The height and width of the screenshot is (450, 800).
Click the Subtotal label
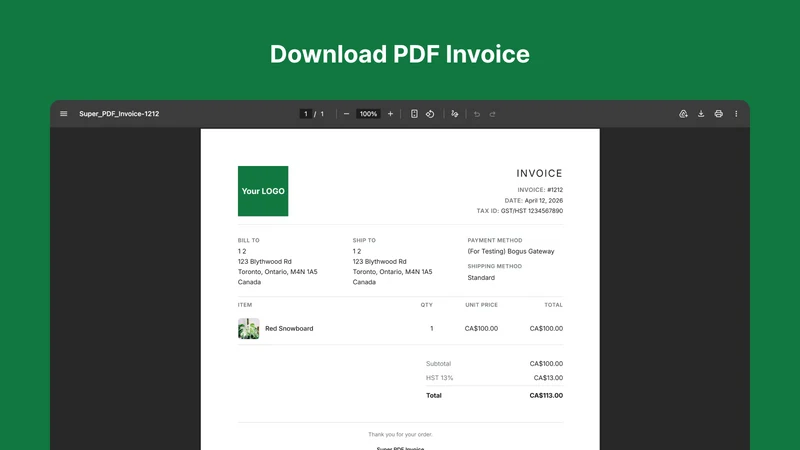coord(439,364)
